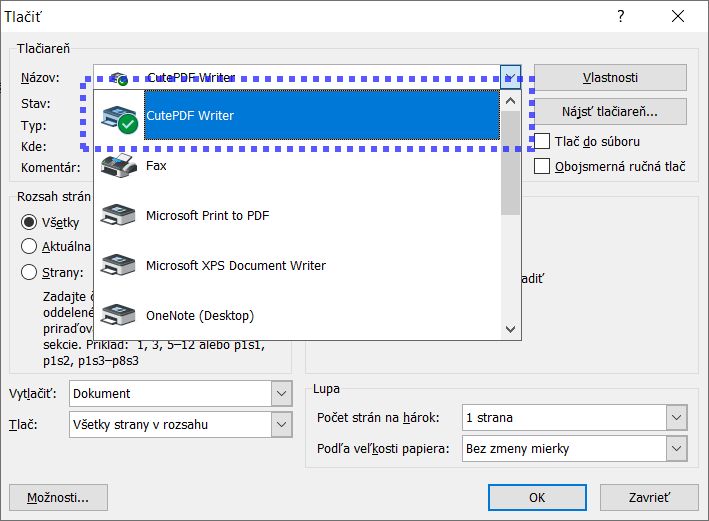Click the printer list scrollbar thumb
Screen dimensions: 709x521
(x=510, y=163)
